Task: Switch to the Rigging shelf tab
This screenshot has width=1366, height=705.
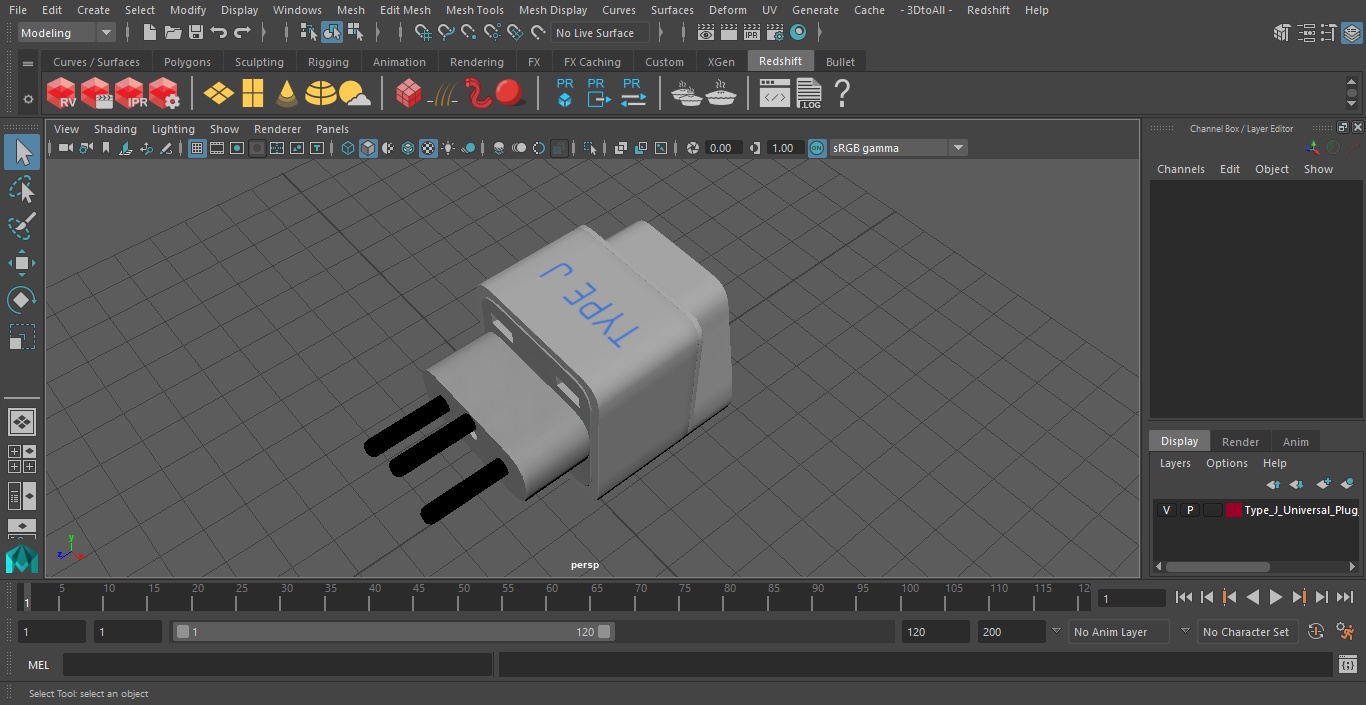Action: [x=328, y=62]
